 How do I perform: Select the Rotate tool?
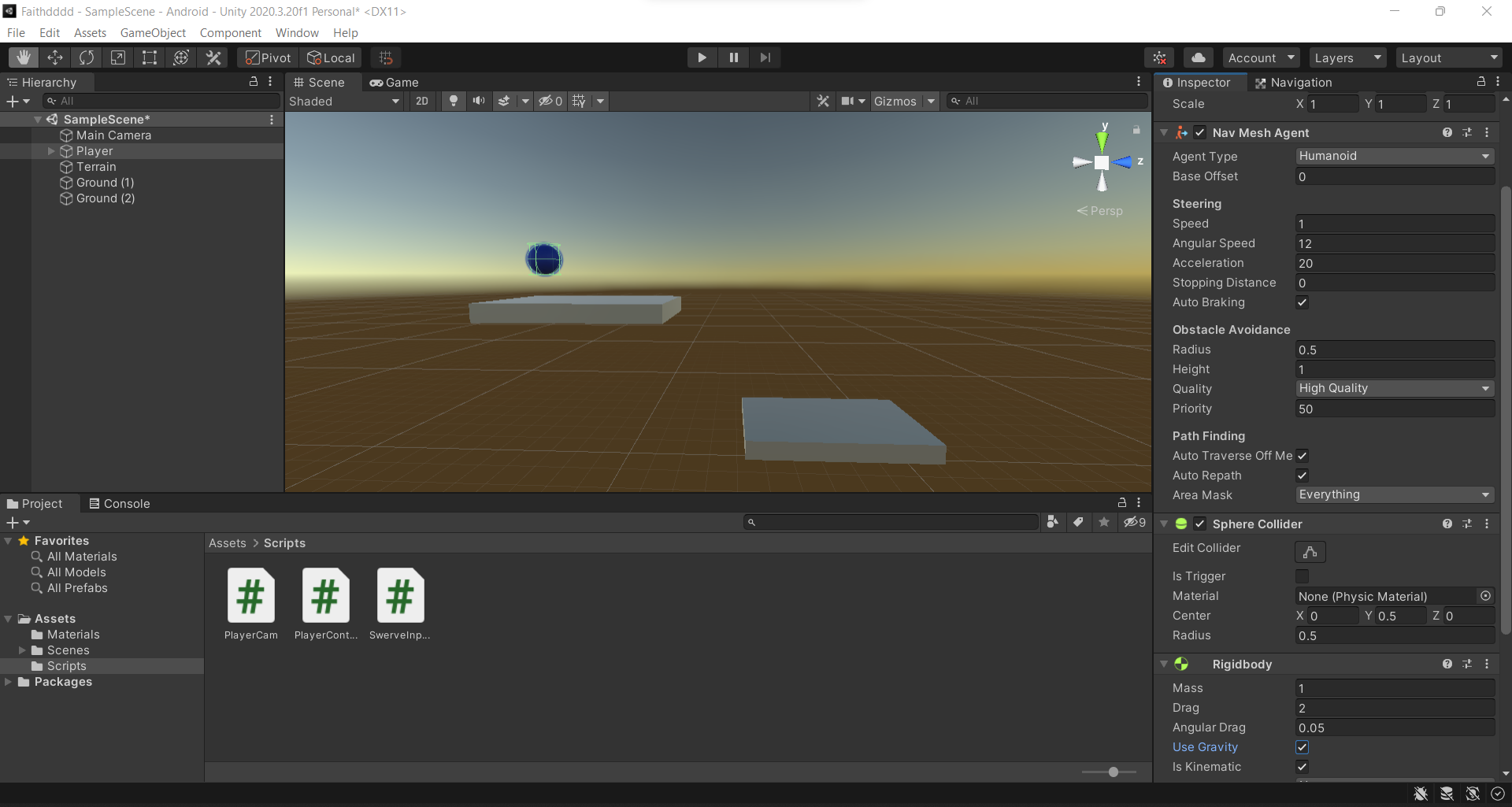click(x=87, y=57)
